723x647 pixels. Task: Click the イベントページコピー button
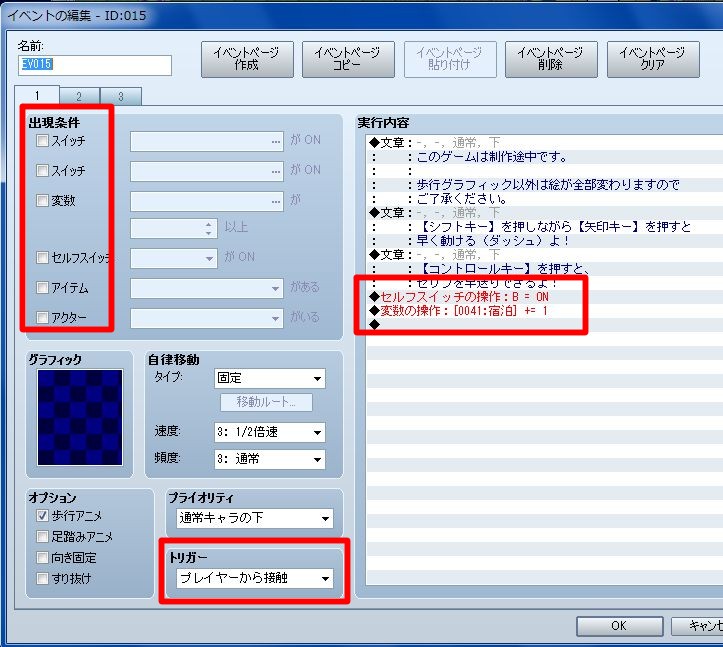tap(348, 59)
